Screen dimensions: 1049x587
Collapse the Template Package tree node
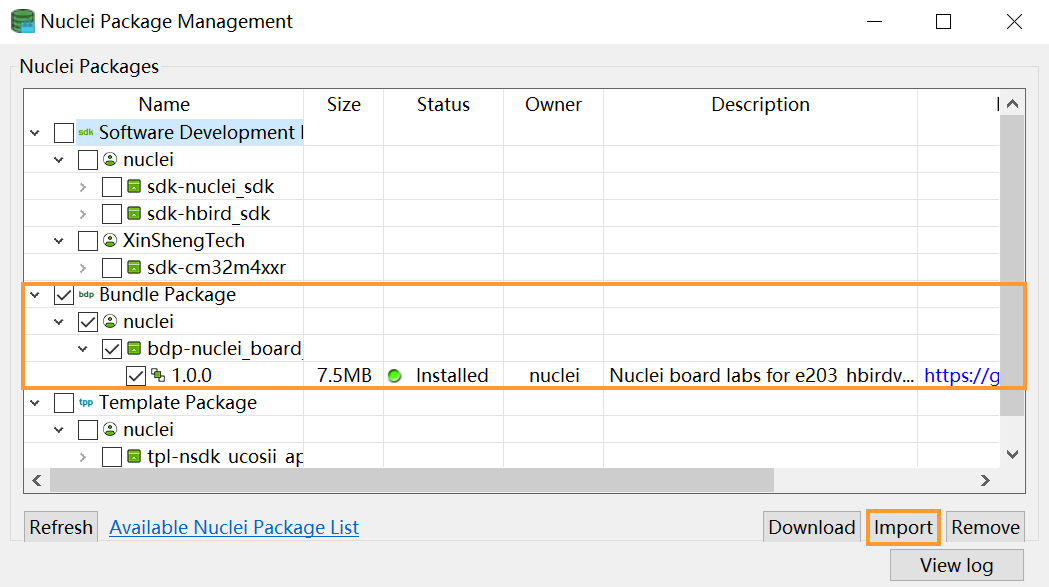click(x=35, y=403)
